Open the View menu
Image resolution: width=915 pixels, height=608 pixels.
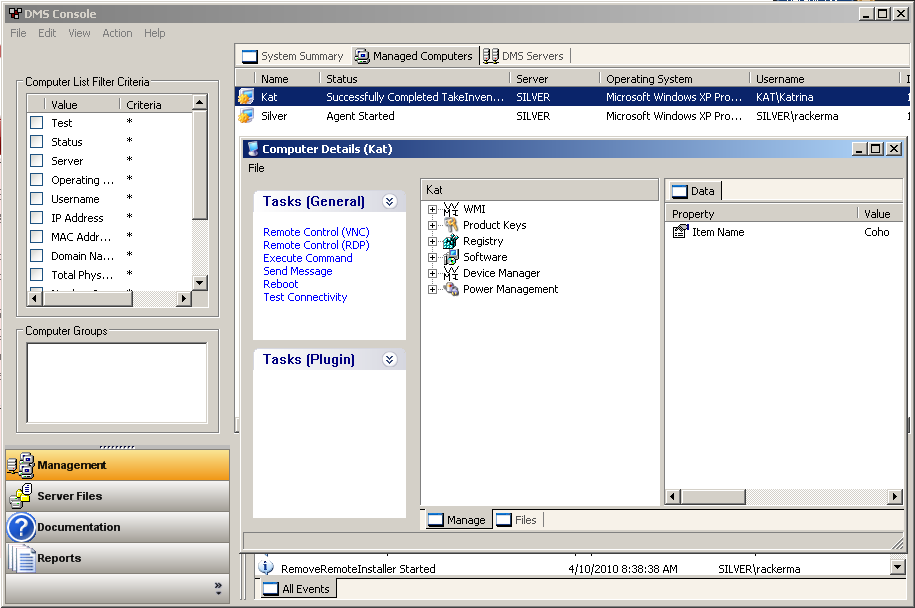coord(79,33)
